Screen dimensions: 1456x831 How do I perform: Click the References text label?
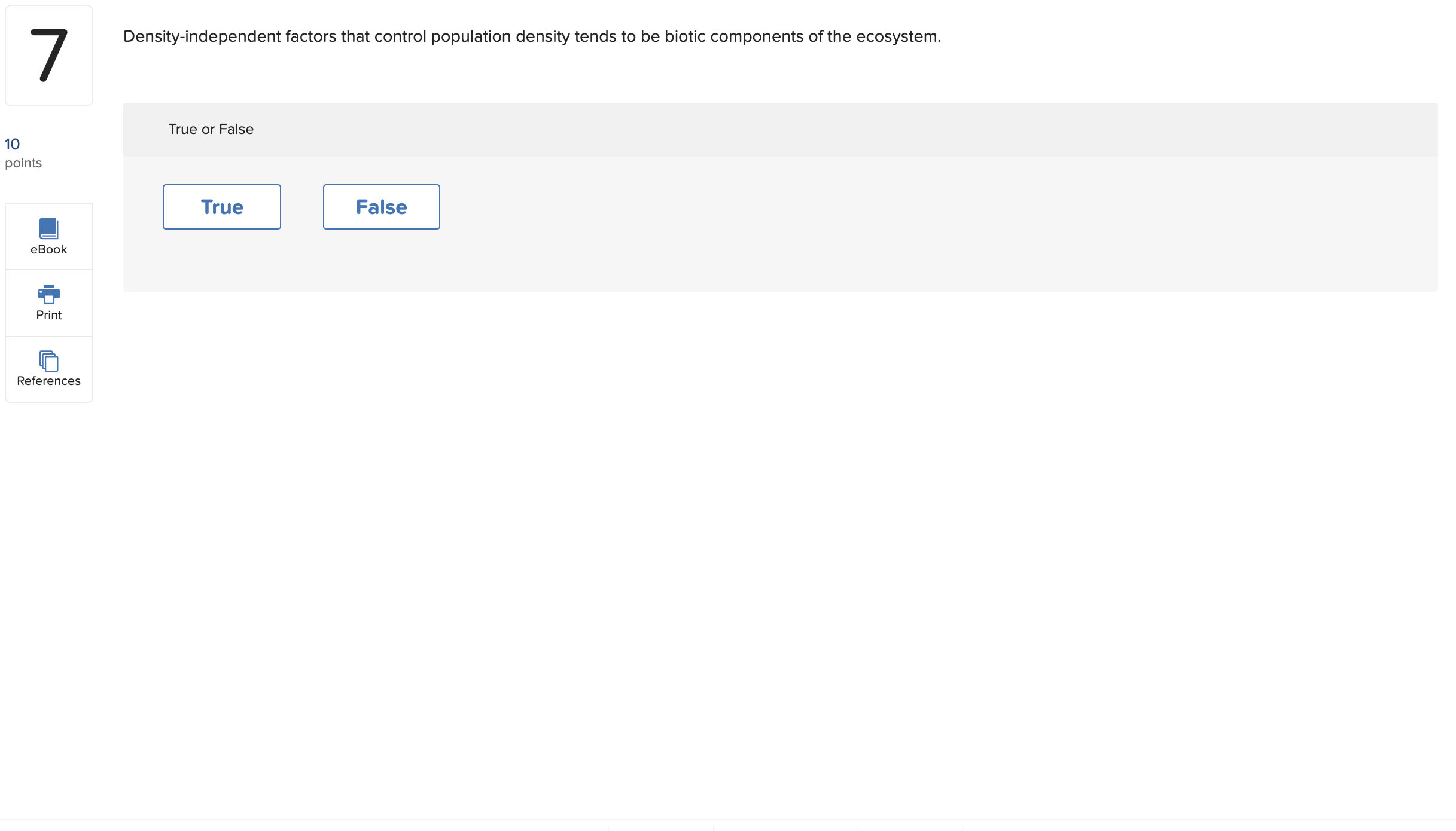(x=48, y=381)
